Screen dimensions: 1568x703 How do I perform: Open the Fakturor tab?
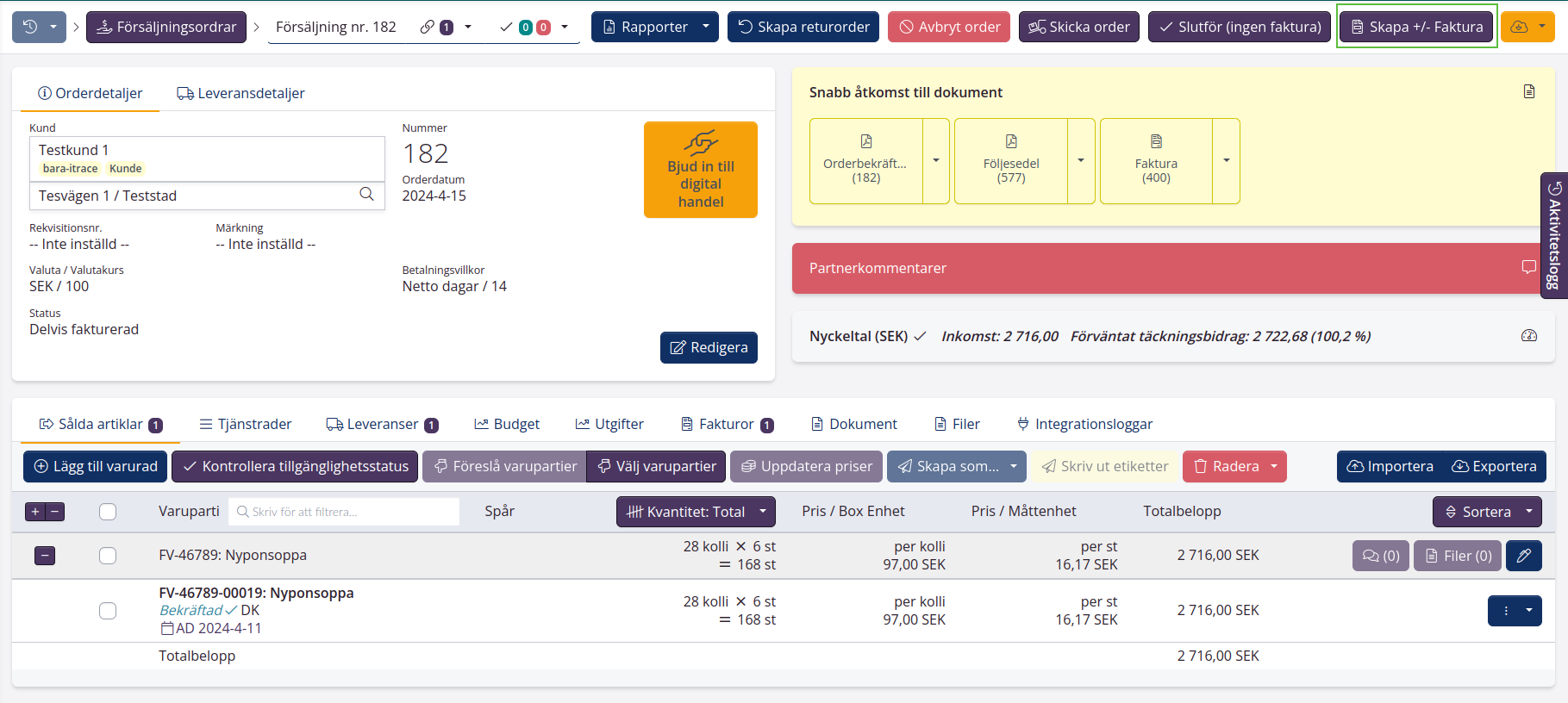(727, 424)
